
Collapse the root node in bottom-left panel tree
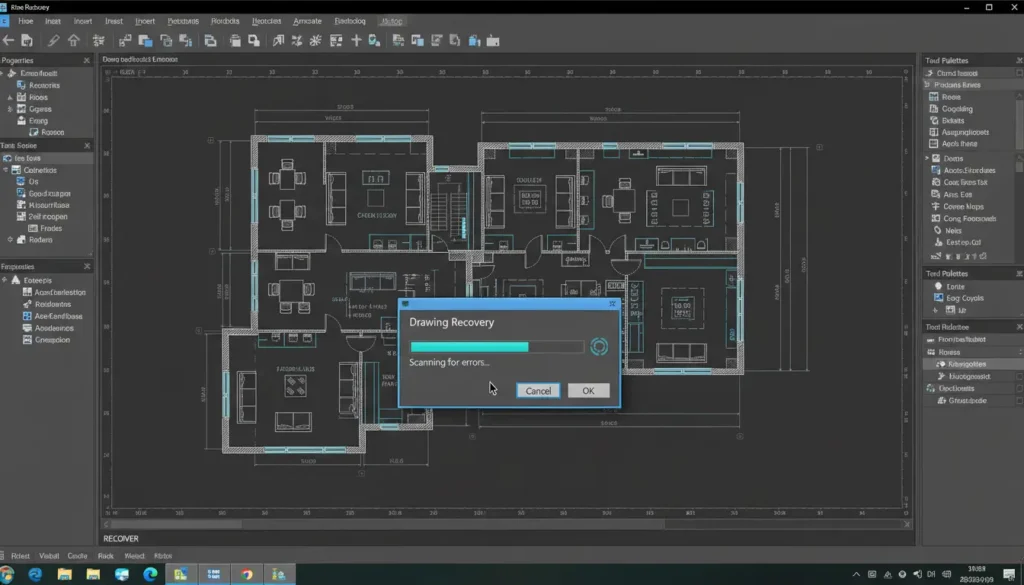click(x=6, y=280)
